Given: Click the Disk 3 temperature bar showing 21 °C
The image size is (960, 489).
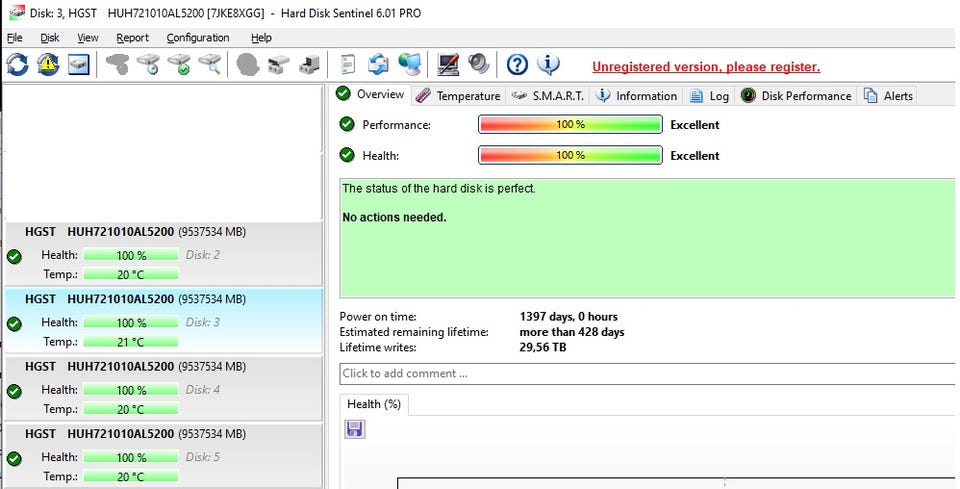Looking at the screenshot, I should [x=130, y=342].
